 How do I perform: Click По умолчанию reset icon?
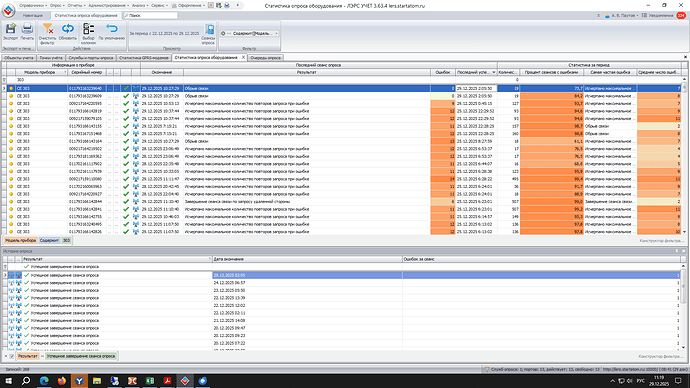click(x=112, y=29)
